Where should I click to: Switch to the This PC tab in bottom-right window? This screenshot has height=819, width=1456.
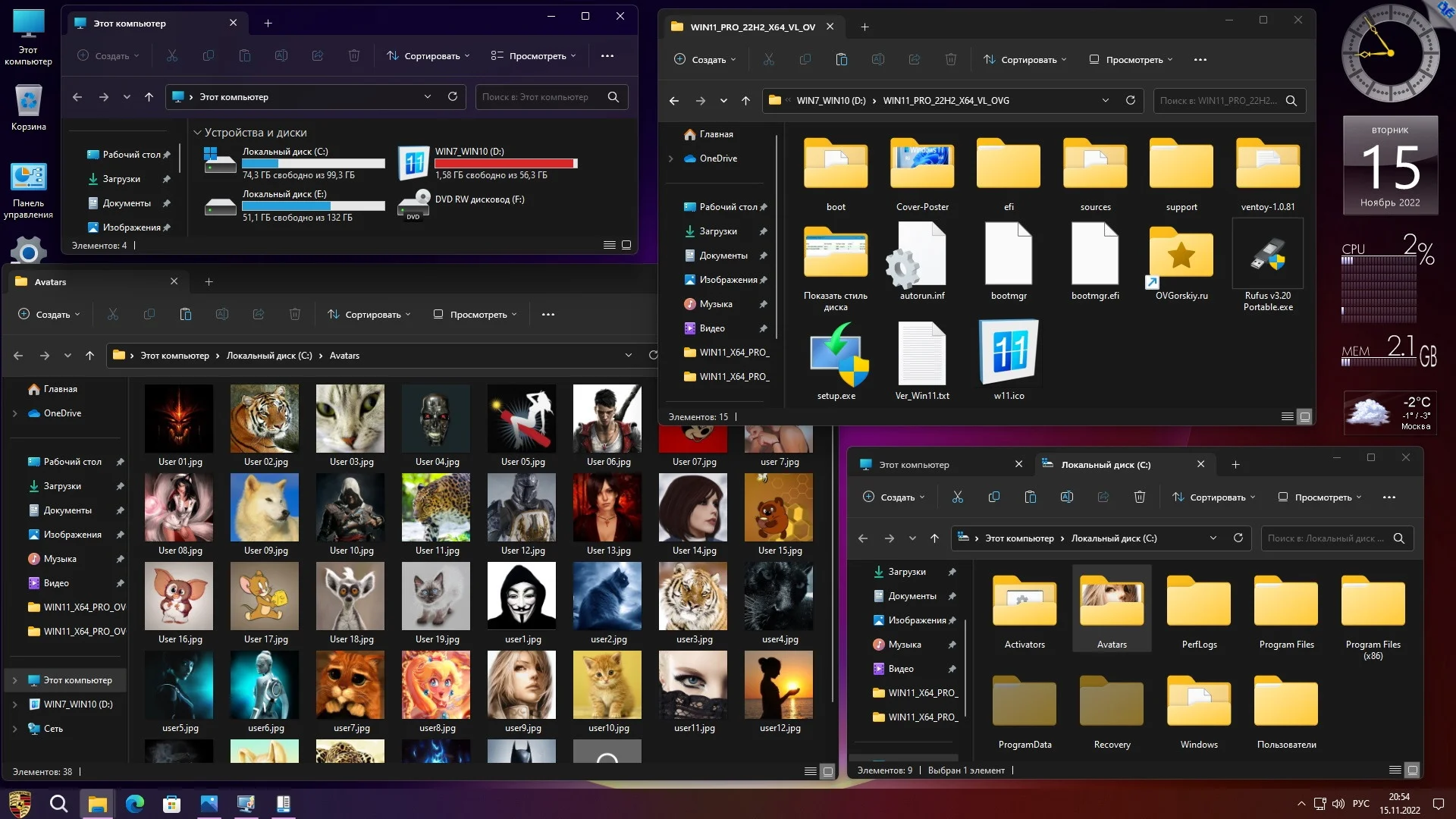pos(914,464)
